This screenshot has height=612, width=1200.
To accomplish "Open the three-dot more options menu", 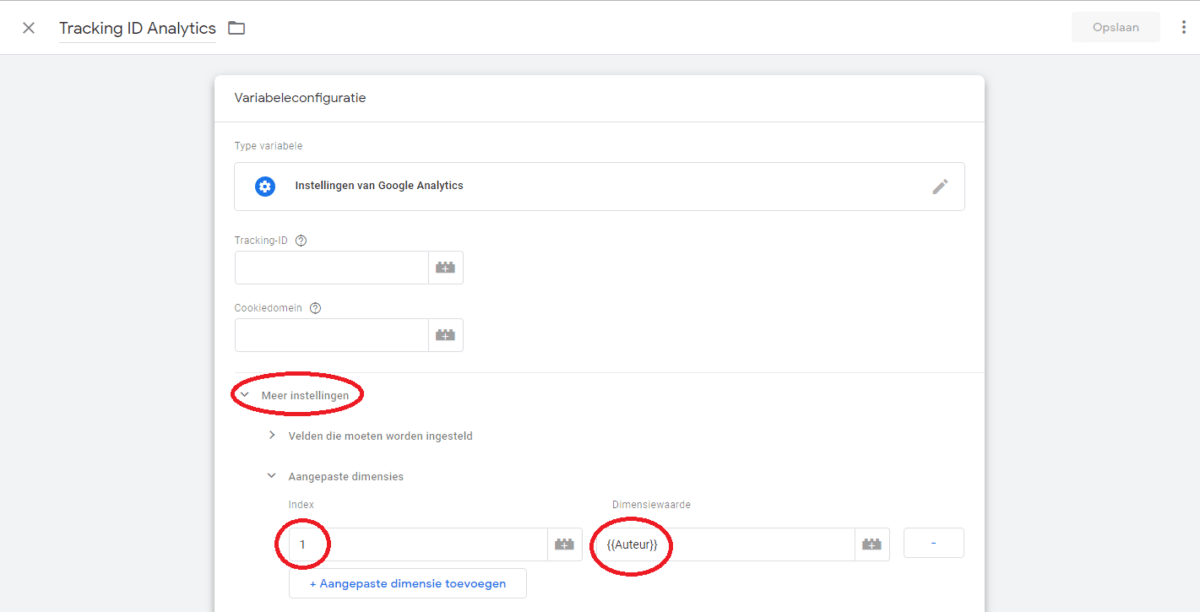I will 1184,27.
